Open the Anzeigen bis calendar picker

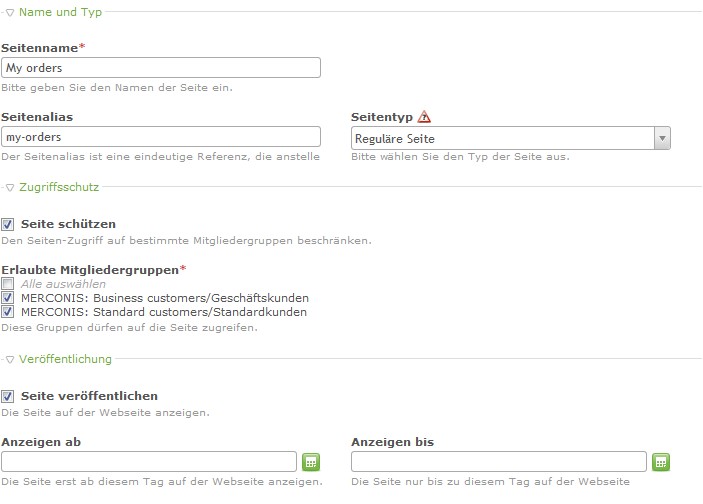pyautogui.click(x=661, y=462)
